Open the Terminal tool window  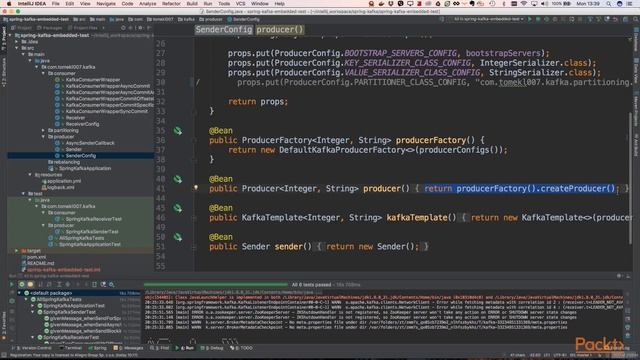point(70,348)
